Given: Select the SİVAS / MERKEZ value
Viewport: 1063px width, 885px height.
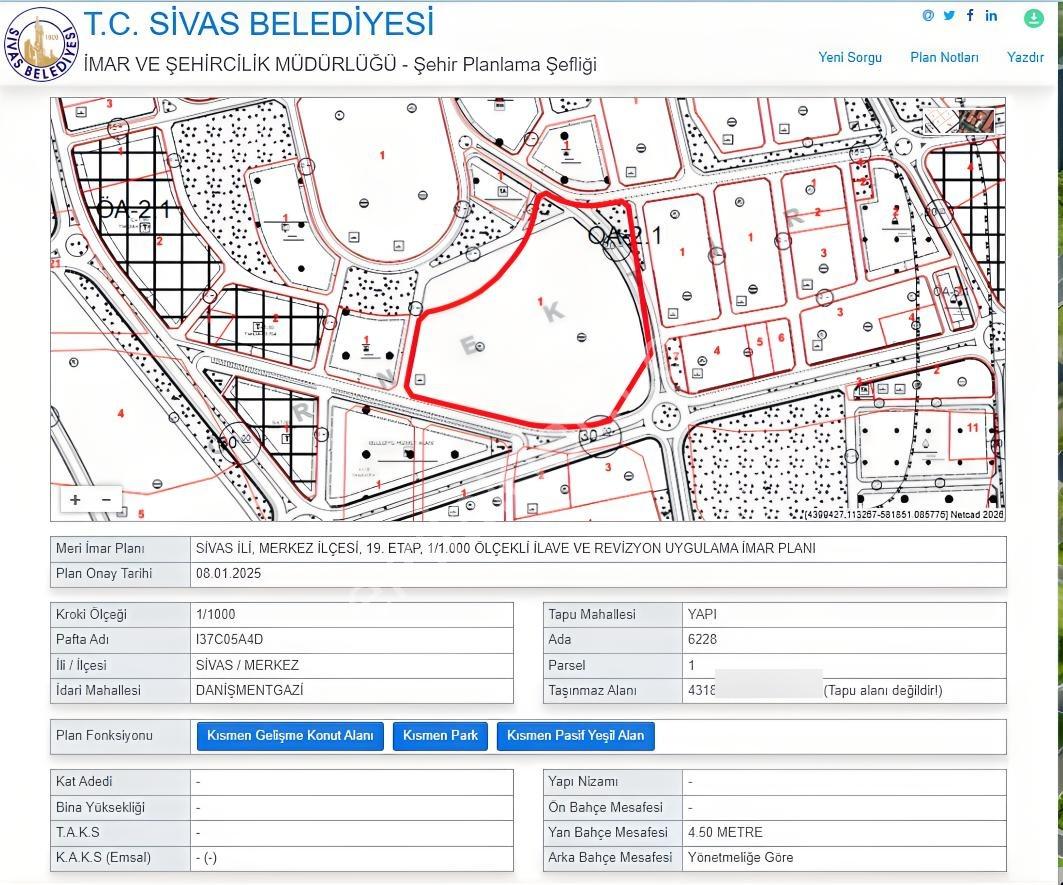Looking at the screenshot, I should (x=247, y=665).
